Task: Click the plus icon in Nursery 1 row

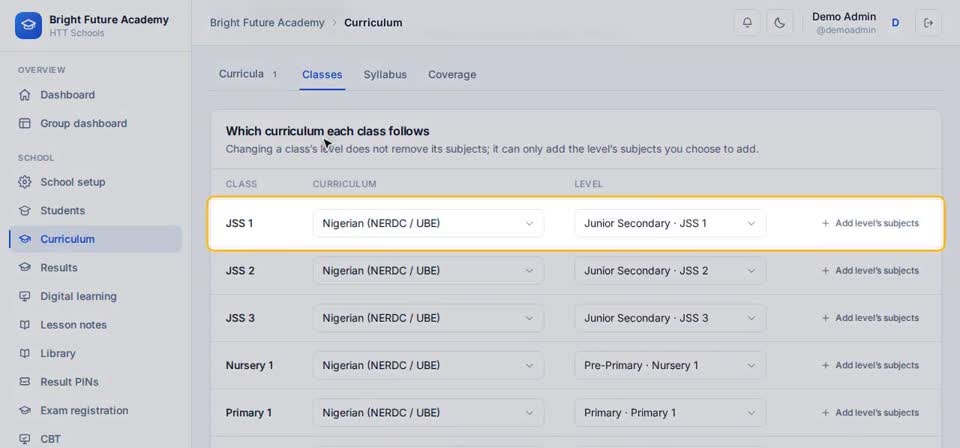Action: pyautogui.click(x=825, y=365)
